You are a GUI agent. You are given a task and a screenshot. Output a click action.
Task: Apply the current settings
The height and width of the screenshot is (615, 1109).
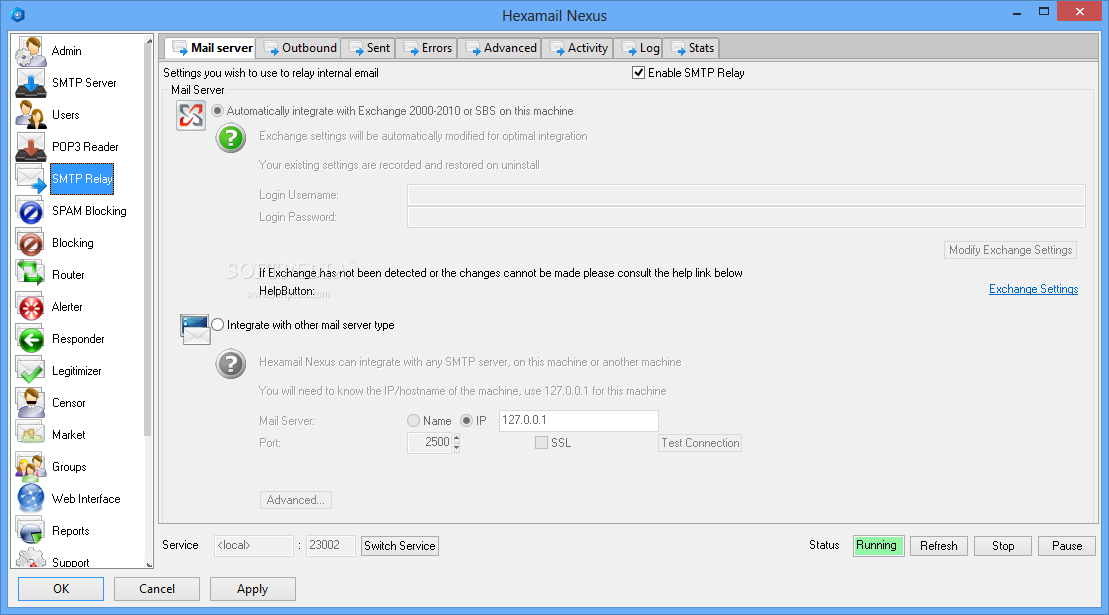pyautogui.click(x=252, y=589)
